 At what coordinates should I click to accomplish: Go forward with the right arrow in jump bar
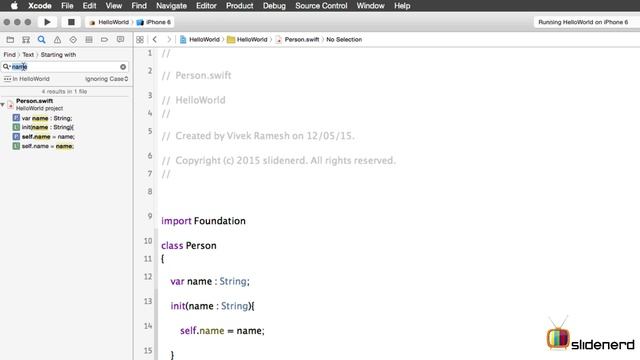[x=169, y=40]
